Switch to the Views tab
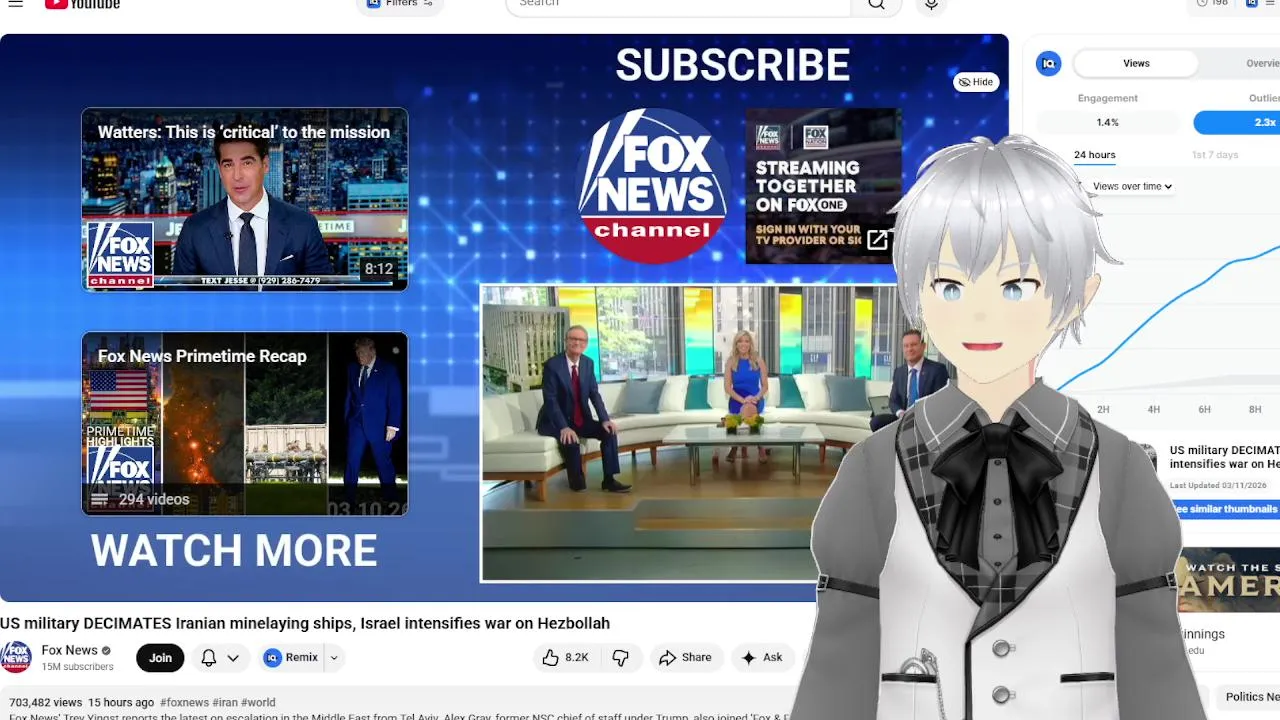 click(x=1136, y=63)
